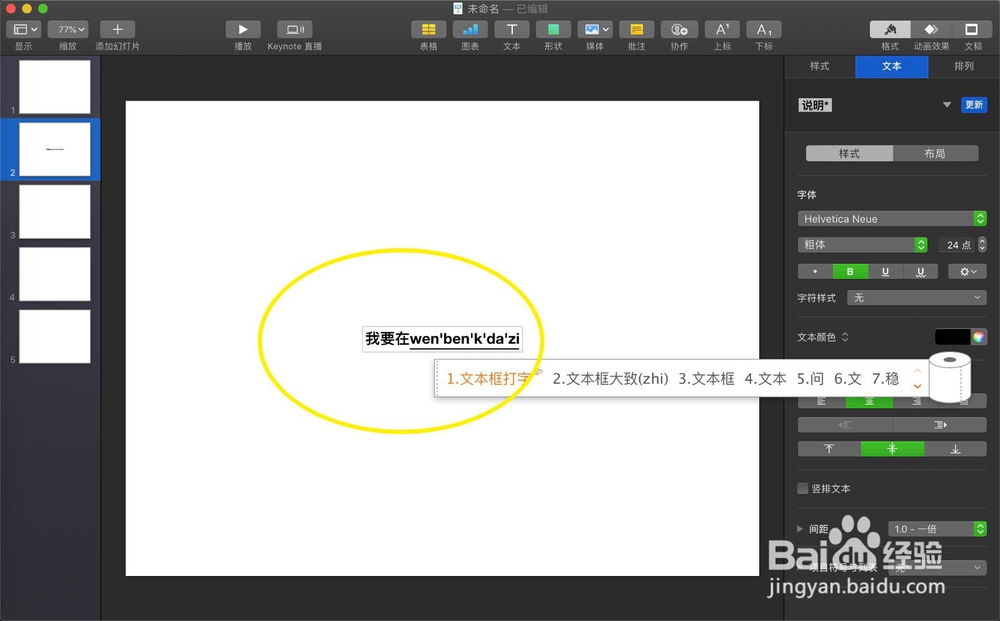1000x621 pixels.
Task: Apply superscript with the 上标 icon
Action: click(x=722, y=29)
